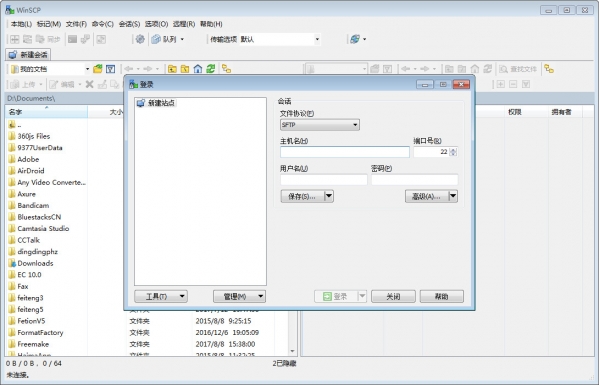Click the 查找文件 find files button
This screenshot has height=385, width=599.
click(x=518, y=69)
